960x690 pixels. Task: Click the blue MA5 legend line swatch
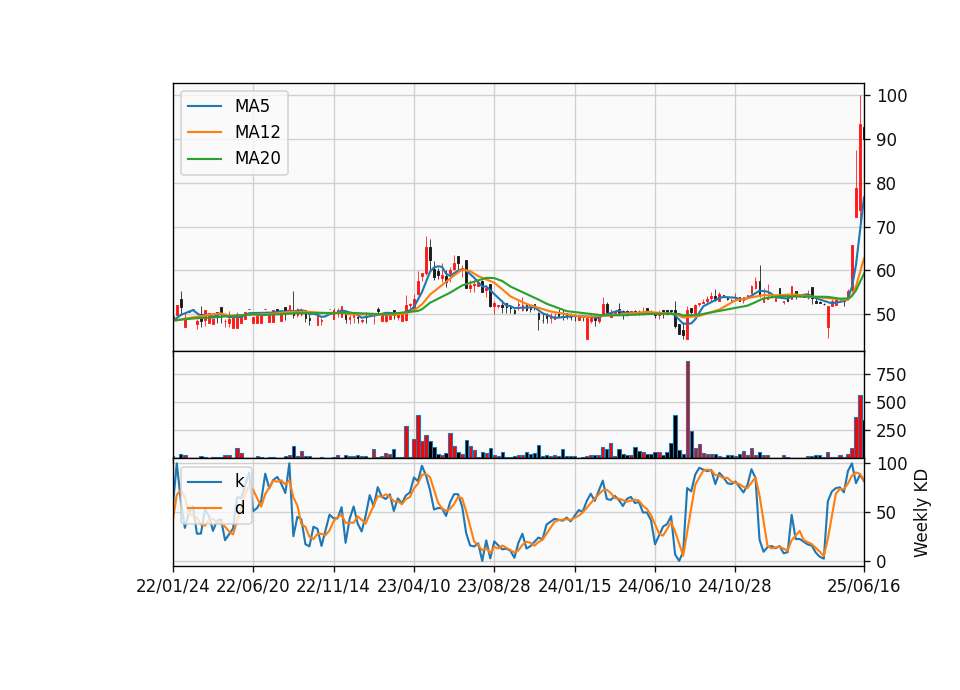pyautogui.click(x=204, y=106)
